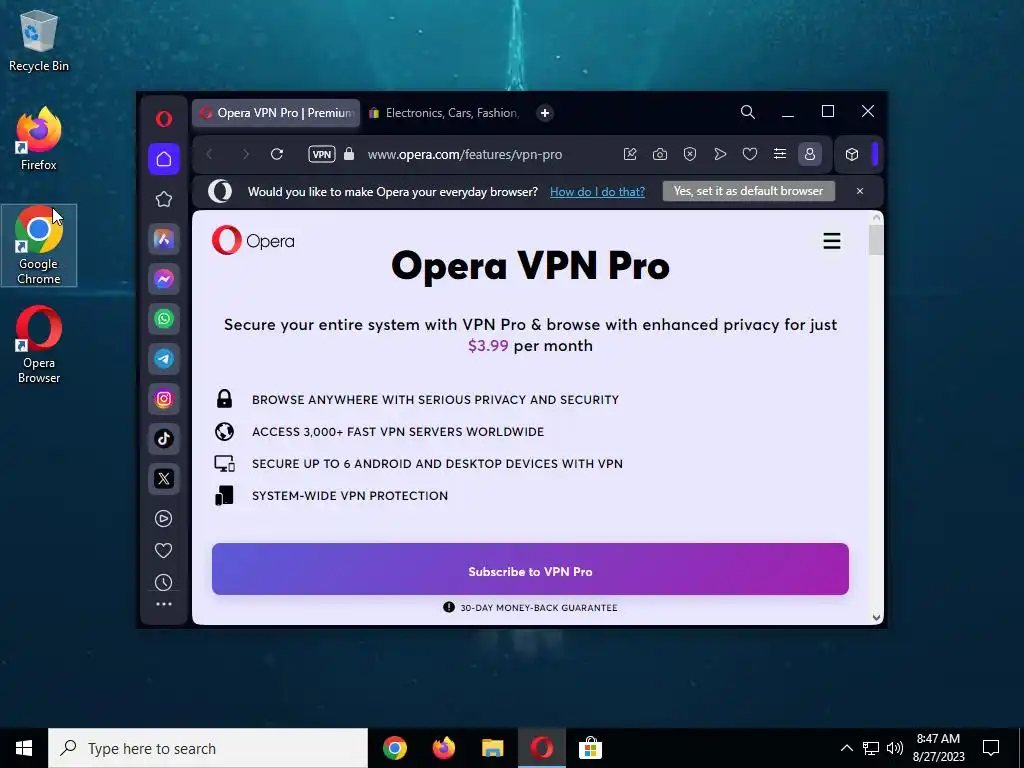
Task: Select the Opera Browser desktop shortcut
Action: pos(39,344)
